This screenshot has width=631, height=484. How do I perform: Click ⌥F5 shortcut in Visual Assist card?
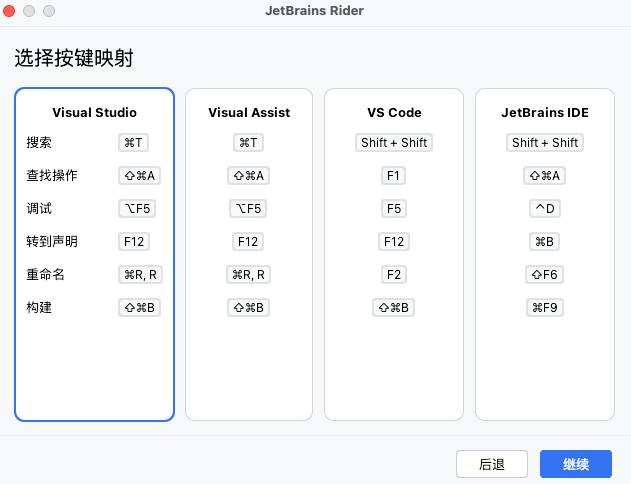[248, 208]
